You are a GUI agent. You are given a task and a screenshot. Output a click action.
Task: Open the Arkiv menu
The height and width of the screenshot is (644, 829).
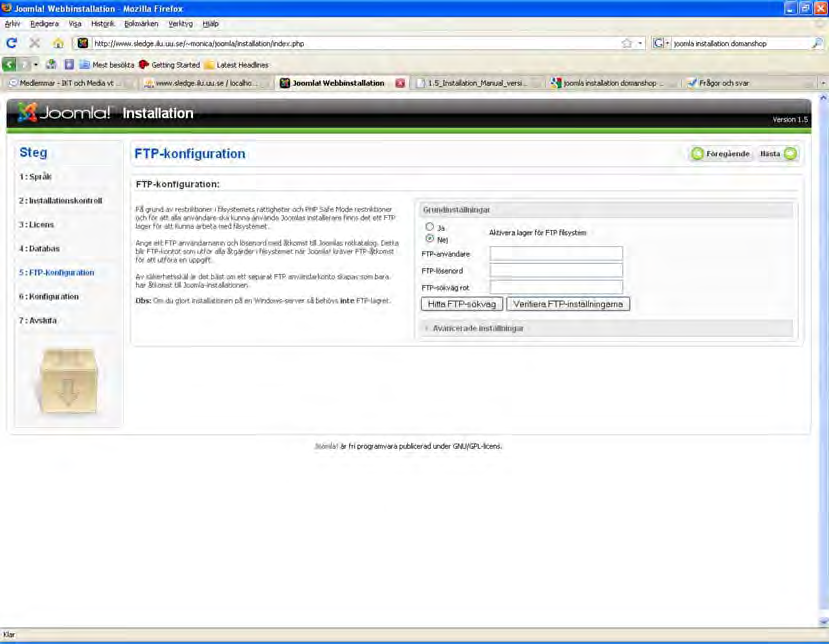tap(12, 24)
